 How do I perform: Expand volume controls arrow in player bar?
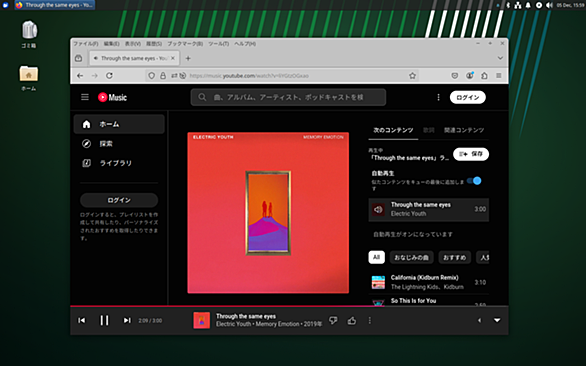(x=479, y=320)
